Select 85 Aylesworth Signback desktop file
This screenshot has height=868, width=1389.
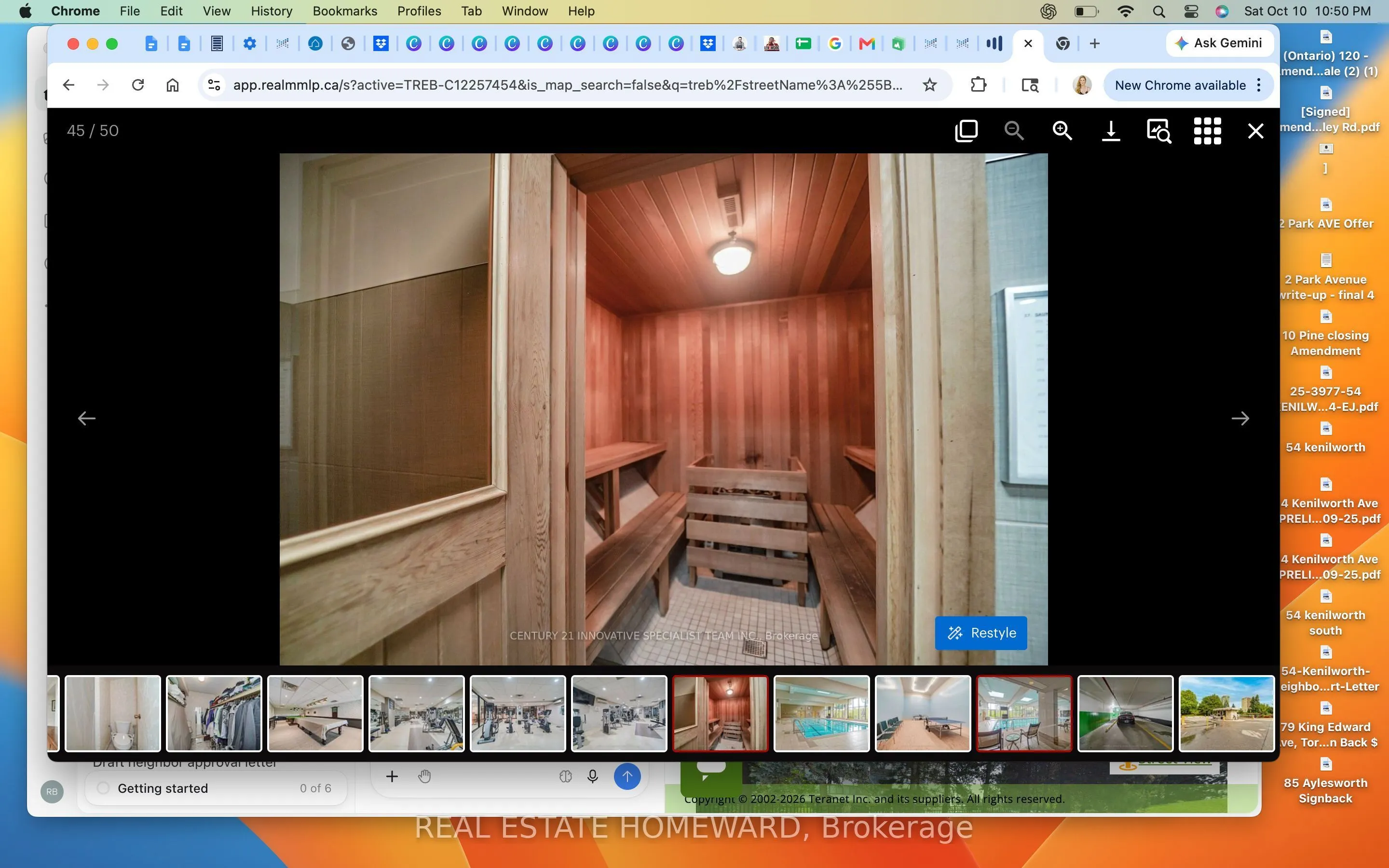coord(1325,781)
